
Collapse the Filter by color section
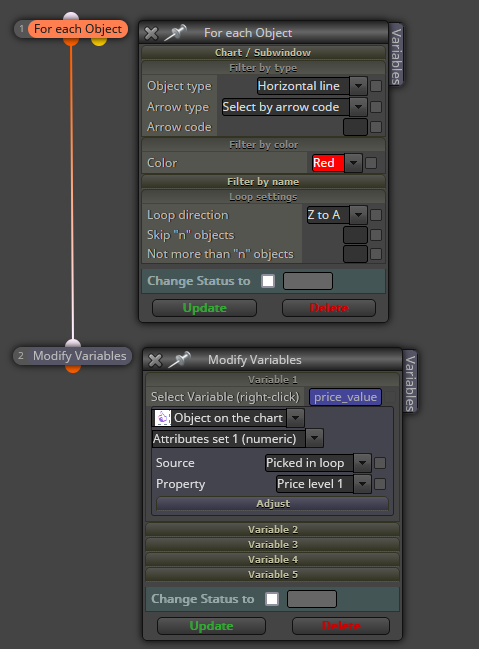[263, 145]
